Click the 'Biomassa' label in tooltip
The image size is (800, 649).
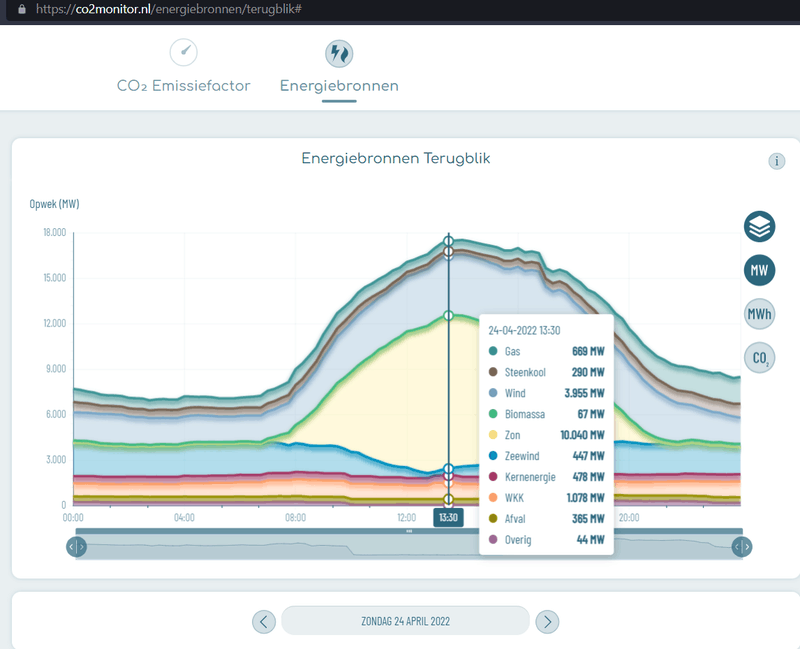[525, 414]
